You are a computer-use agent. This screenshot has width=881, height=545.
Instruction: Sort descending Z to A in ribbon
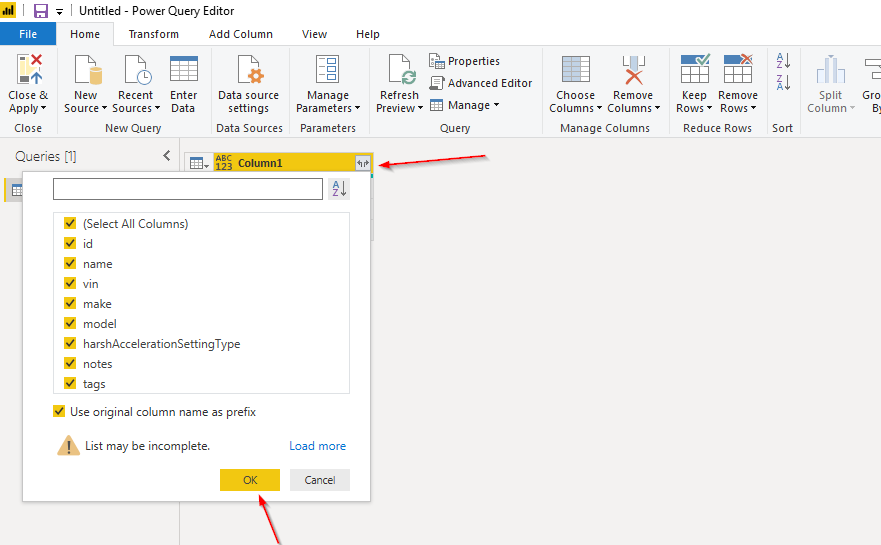click(x=783, y=82)
